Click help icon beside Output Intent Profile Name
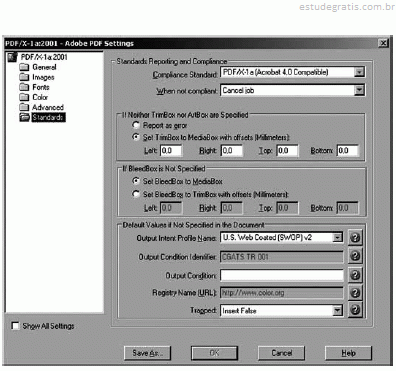Image resolution: width=396 pixels, height=371 pixels. point(355,238)
